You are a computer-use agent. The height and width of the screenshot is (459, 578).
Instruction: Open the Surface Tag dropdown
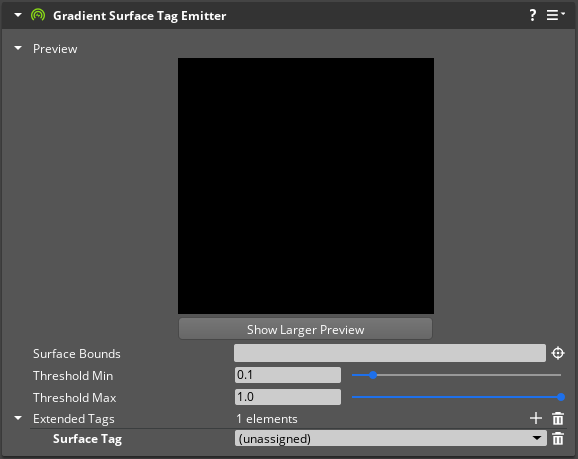pyautogui.click(x=390, y=438)
